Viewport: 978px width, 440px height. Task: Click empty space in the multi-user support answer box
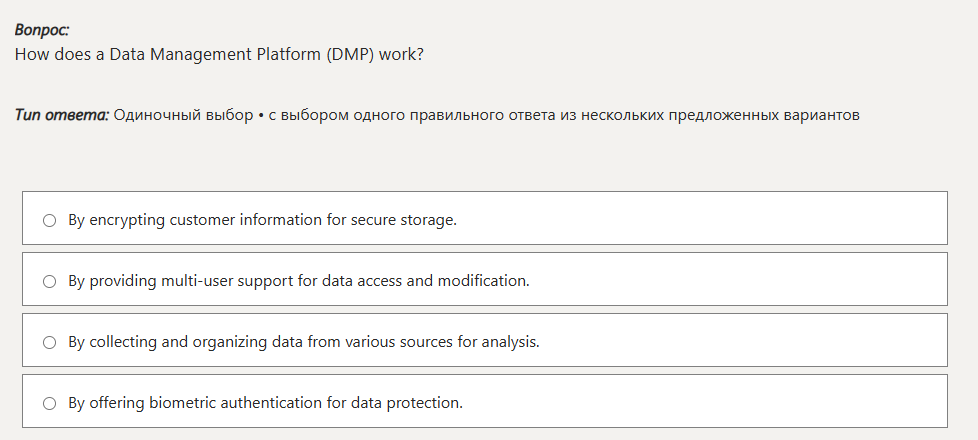click(740, 281)
